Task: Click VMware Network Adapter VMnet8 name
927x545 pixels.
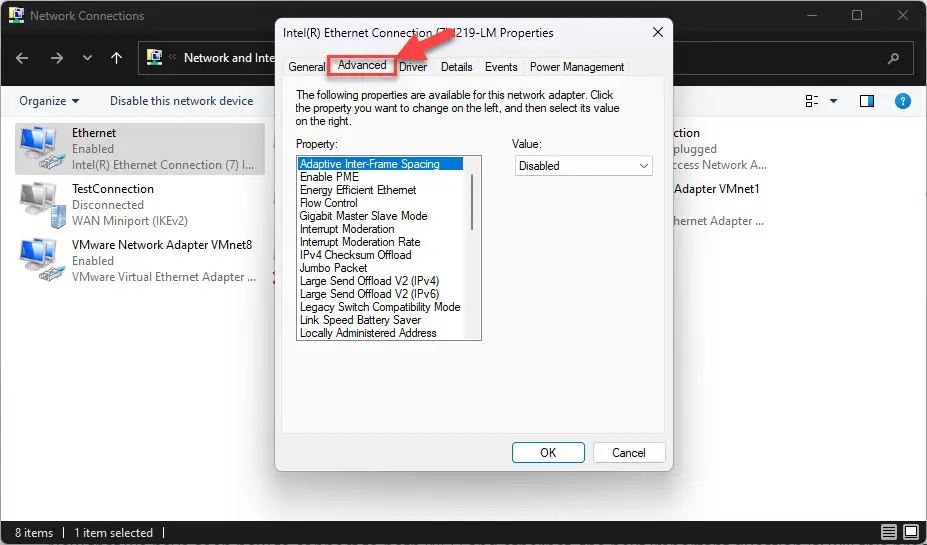Action: point(162,245)
